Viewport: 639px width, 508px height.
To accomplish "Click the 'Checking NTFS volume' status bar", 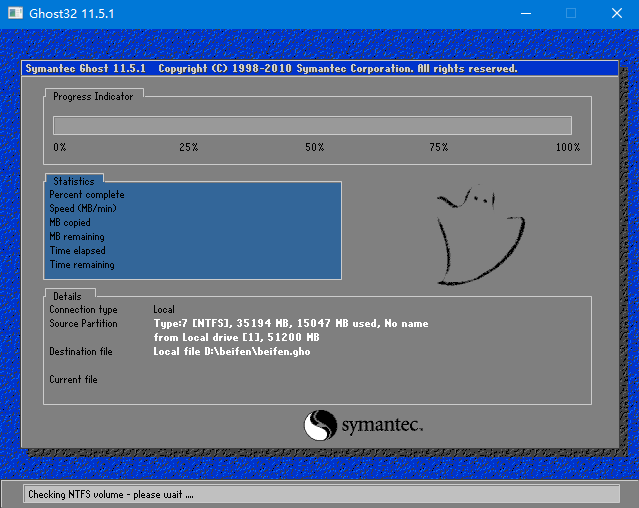I will click(x=322, y=494).
